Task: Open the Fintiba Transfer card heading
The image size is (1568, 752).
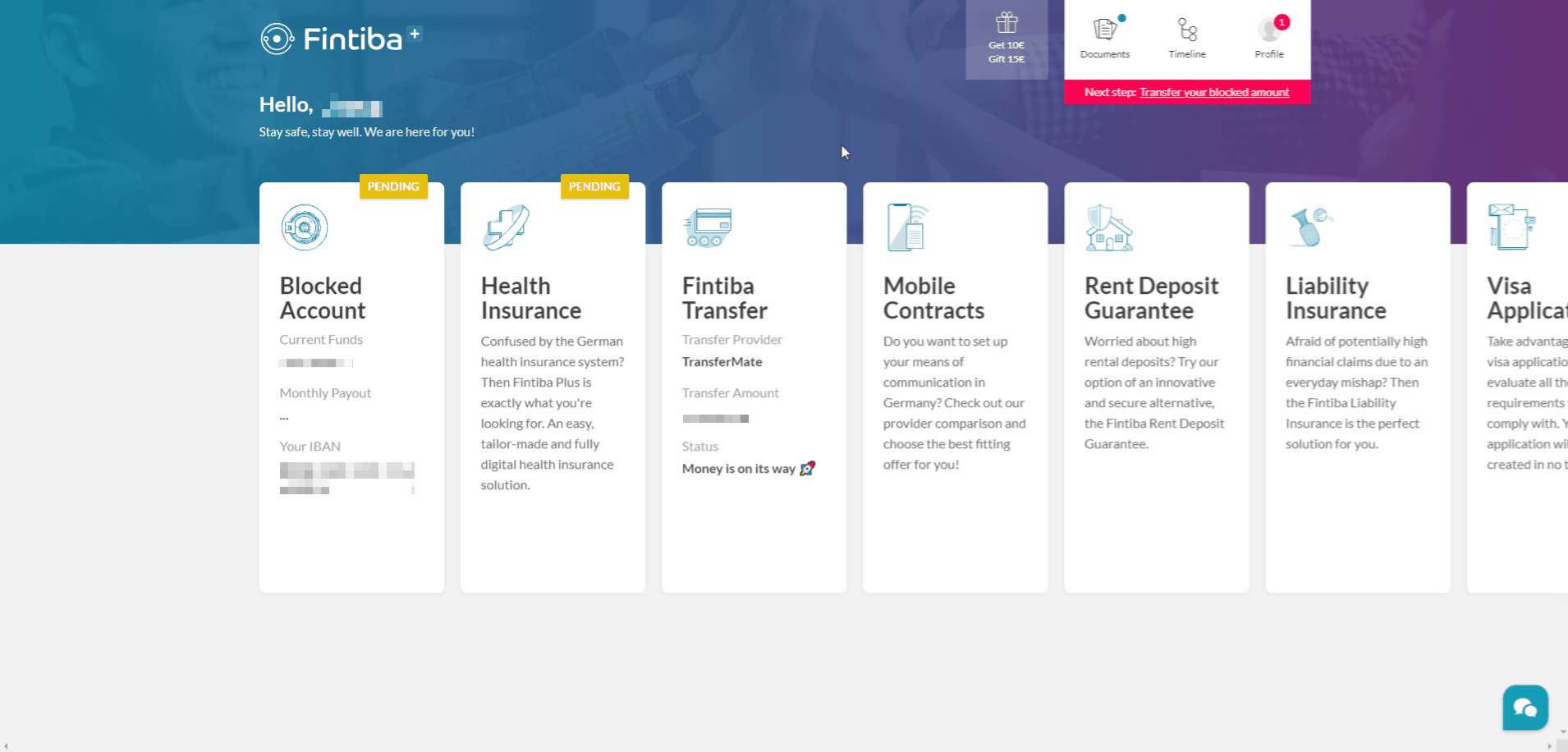Action: click(x=725, y=298)
